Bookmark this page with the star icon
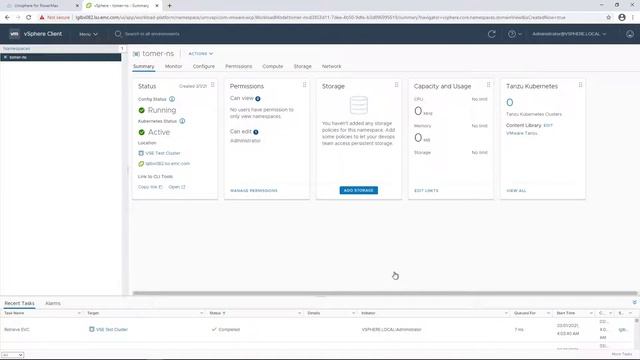The width and height of the screenshot is (640, 360). tap(609, 18)
